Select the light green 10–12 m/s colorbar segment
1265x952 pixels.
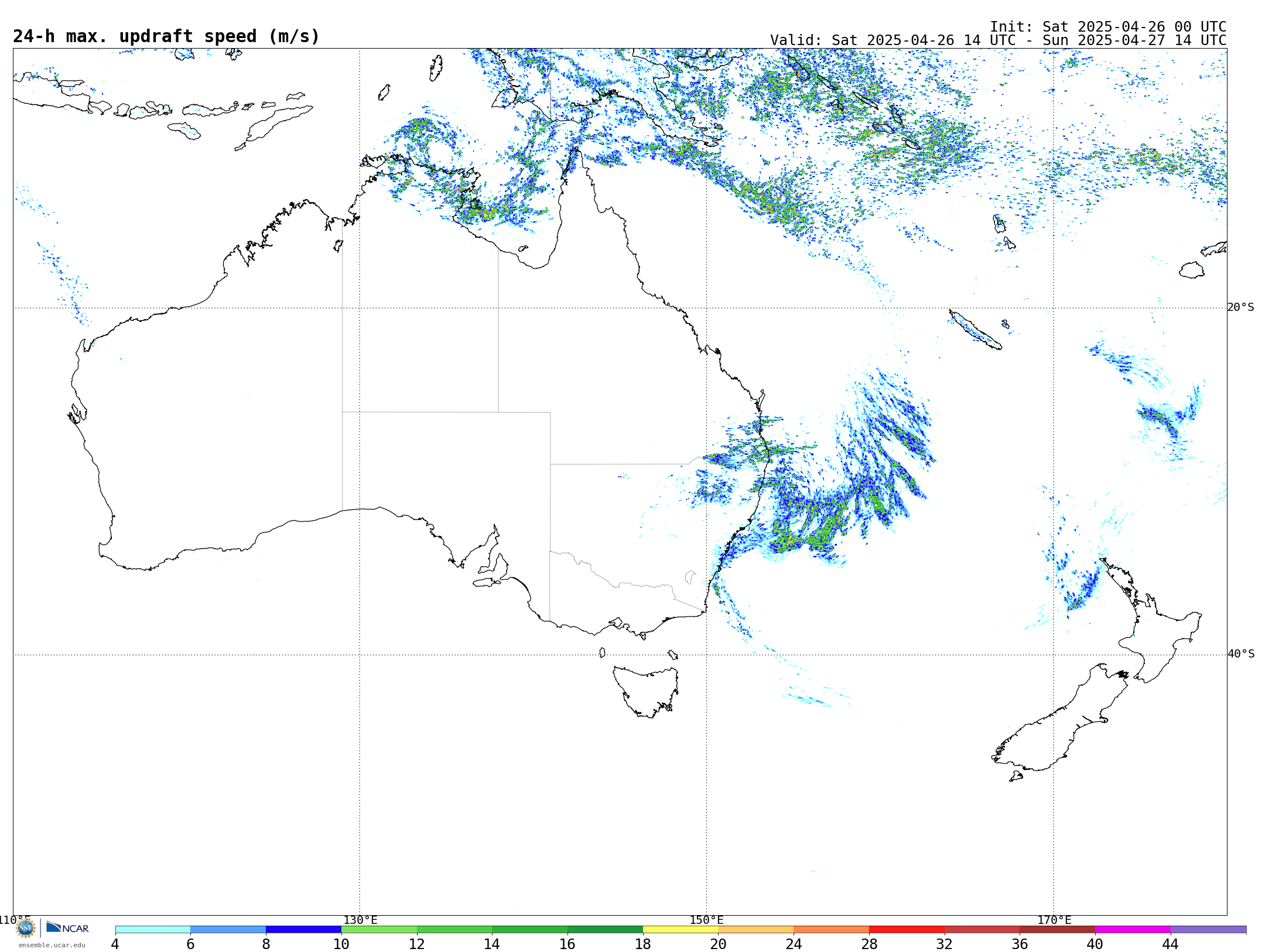(379, 930)
